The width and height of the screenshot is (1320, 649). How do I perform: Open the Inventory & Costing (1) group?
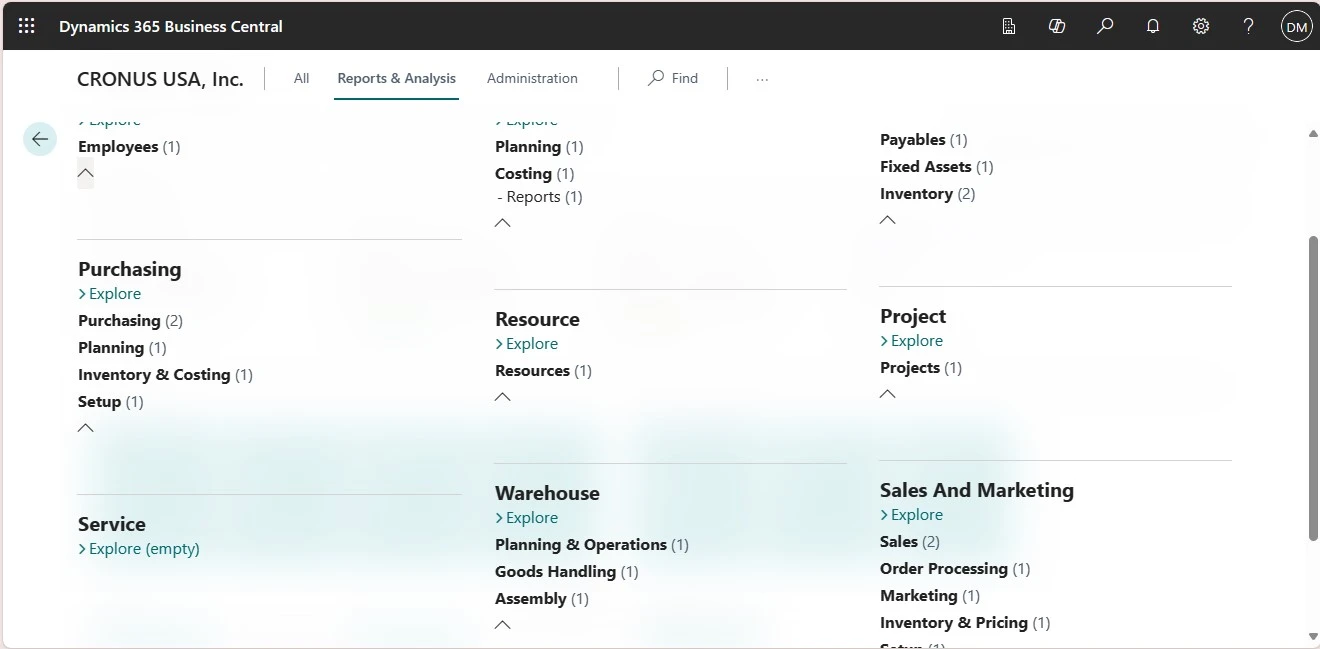tap(166, 375)
